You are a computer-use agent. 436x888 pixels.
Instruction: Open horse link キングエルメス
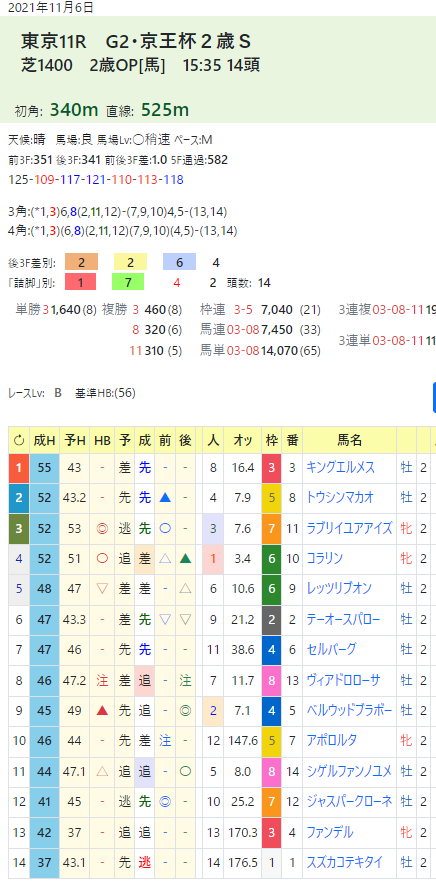tap(341, 468)
